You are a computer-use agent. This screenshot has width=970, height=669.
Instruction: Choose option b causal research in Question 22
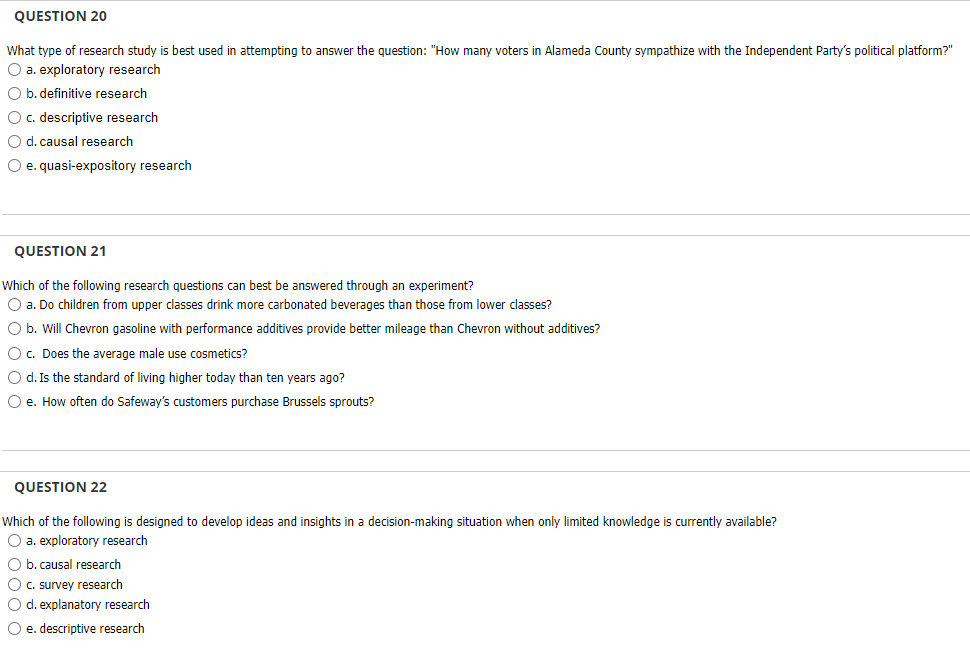(x=14, y=564)
